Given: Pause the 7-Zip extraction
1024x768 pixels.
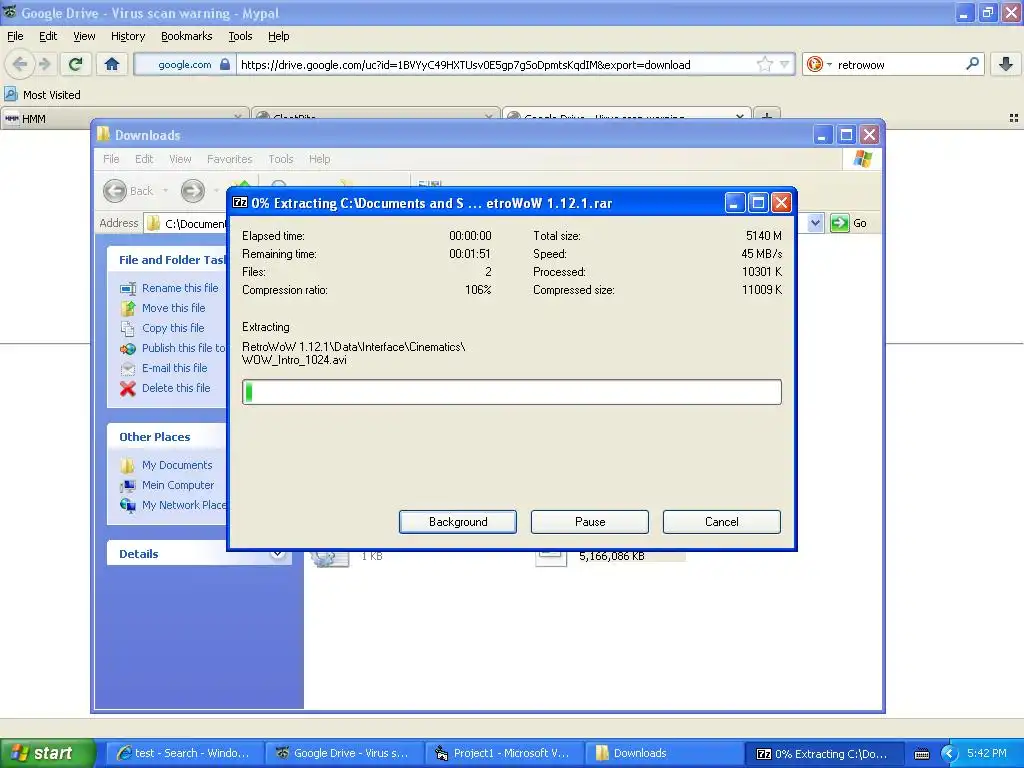Looking at the screenshot, I should click(590, 522).
